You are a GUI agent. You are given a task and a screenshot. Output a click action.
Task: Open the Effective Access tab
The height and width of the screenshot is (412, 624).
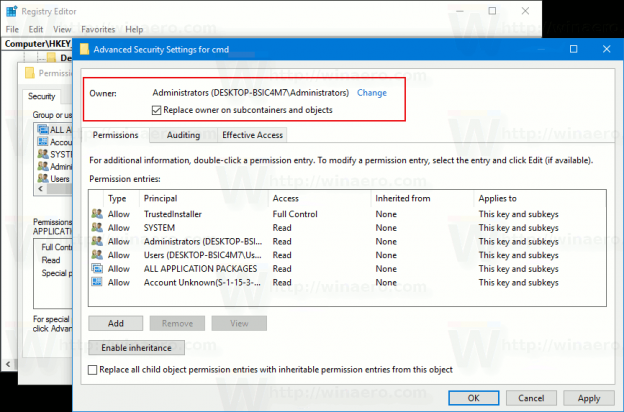click(x=252, y=135)
